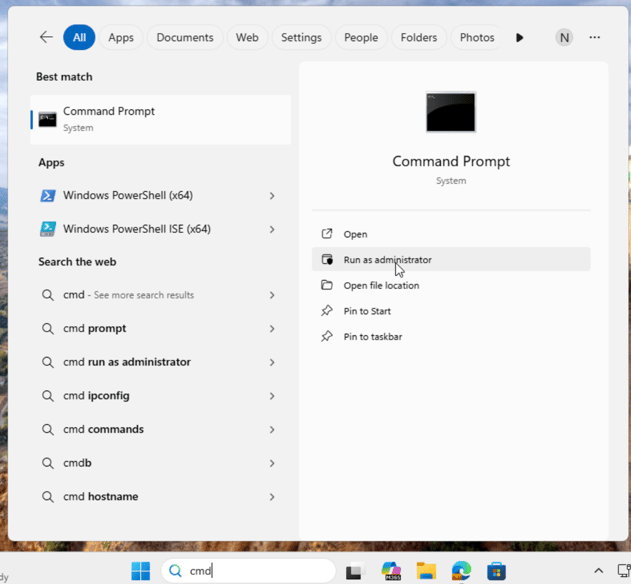631x584 pixels.
Task: Choose Open in Command Prompt actions
Action: [451, 234]
